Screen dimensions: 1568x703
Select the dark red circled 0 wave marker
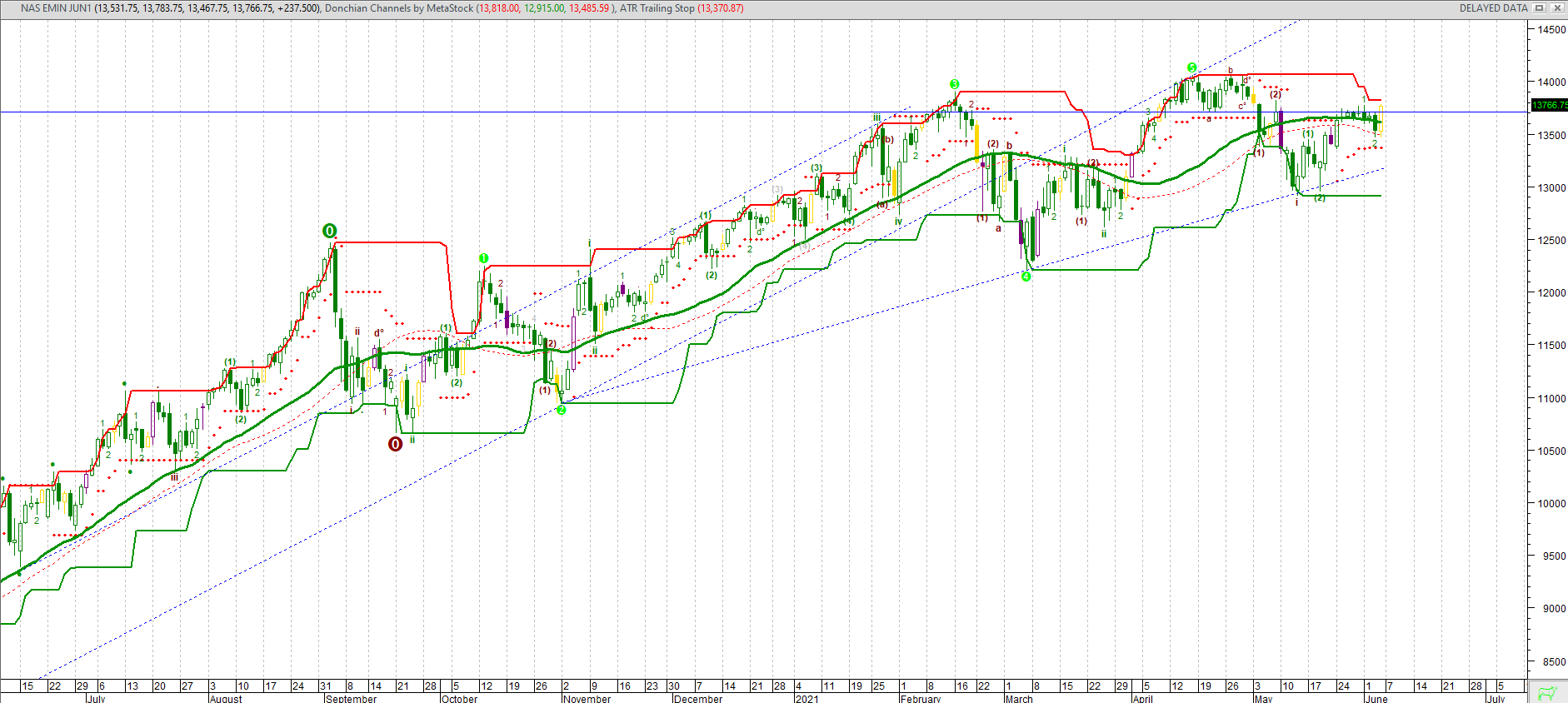pyautogui.click(x=396, y=444)
